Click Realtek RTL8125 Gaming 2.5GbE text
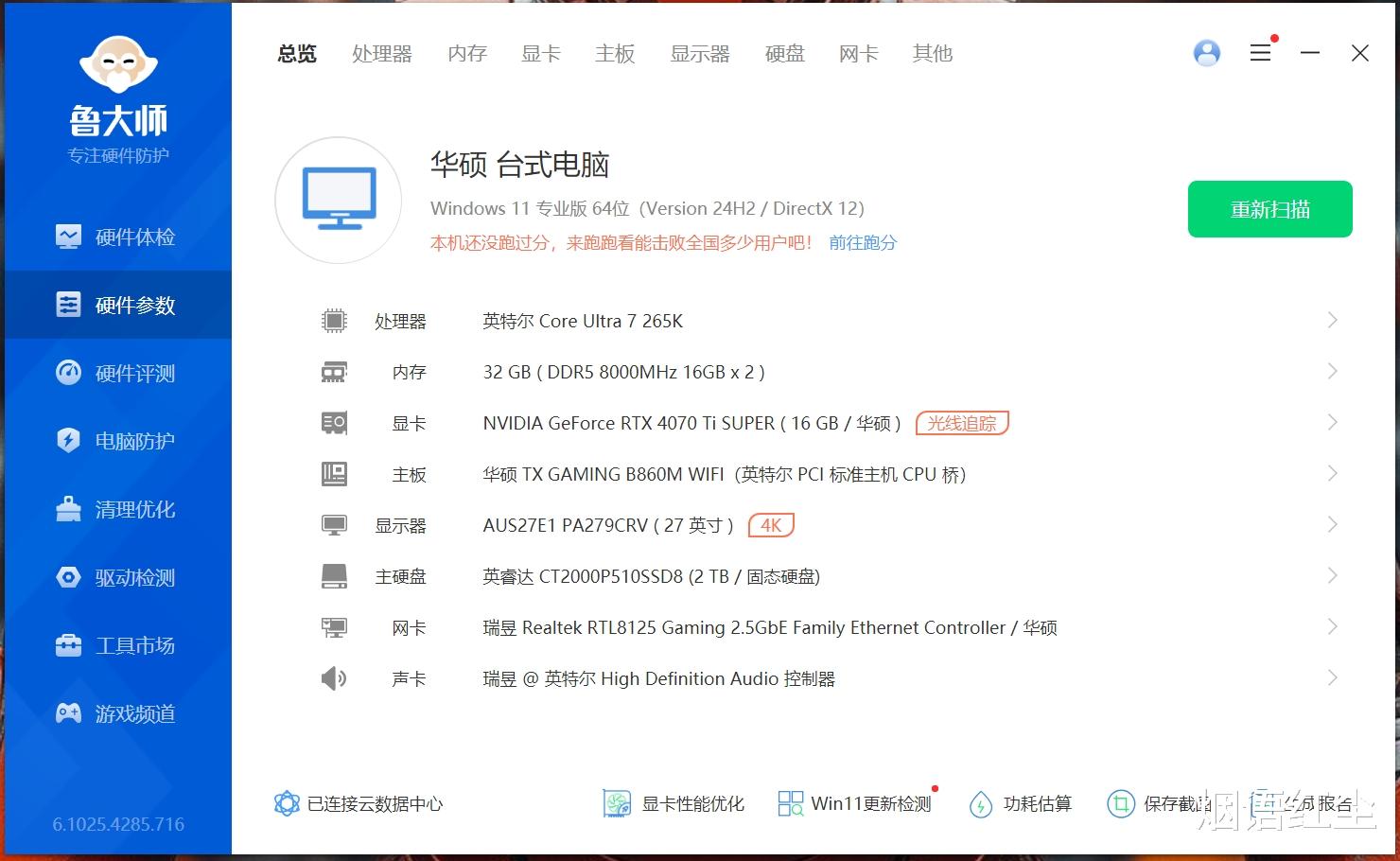Image resolution: width=1400 pixels, height=861 pixels. [770, 627]
